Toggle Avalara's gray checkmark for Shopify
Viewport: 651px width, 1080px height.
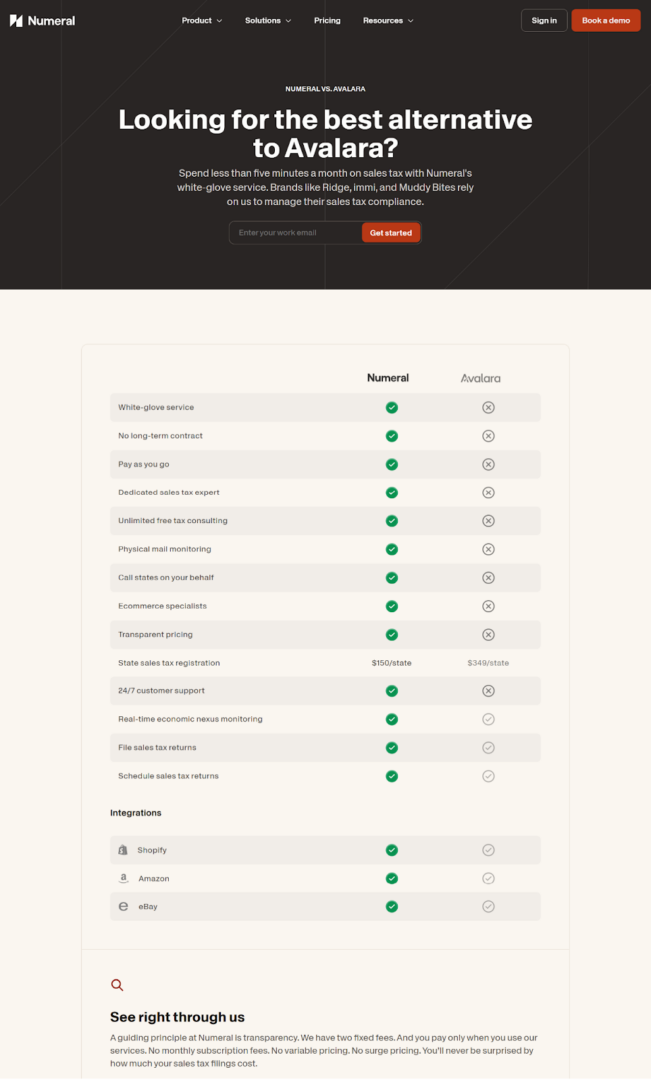(488, 849)
